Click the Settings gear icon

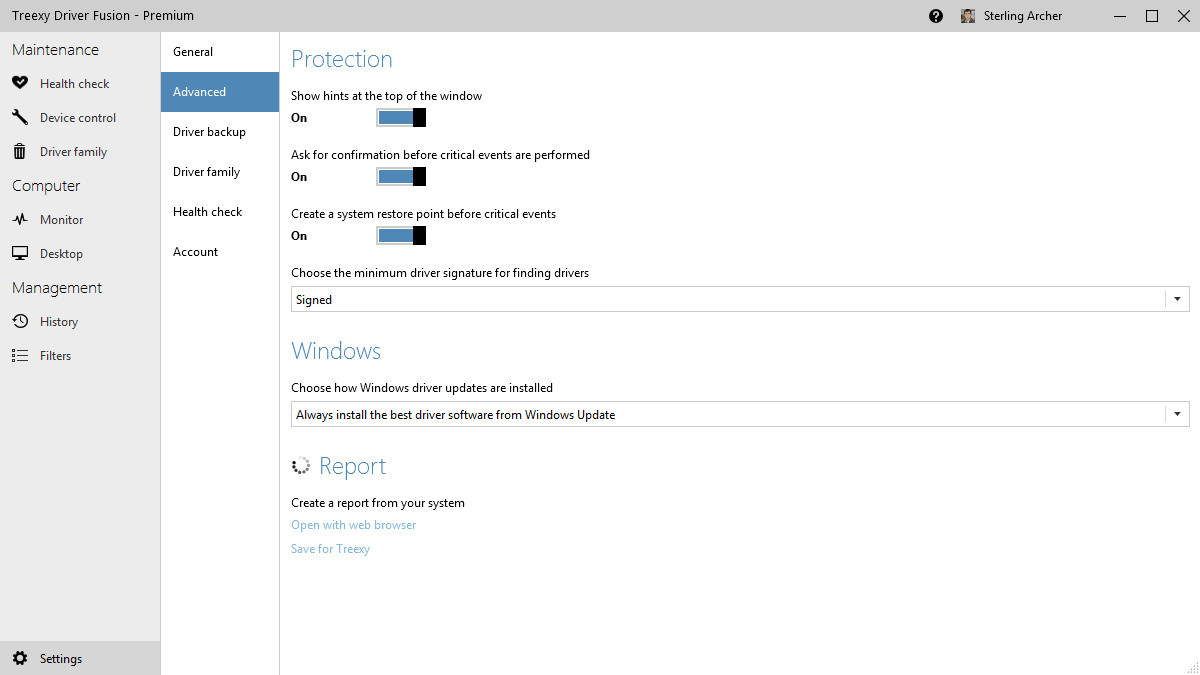coord(20,658)
